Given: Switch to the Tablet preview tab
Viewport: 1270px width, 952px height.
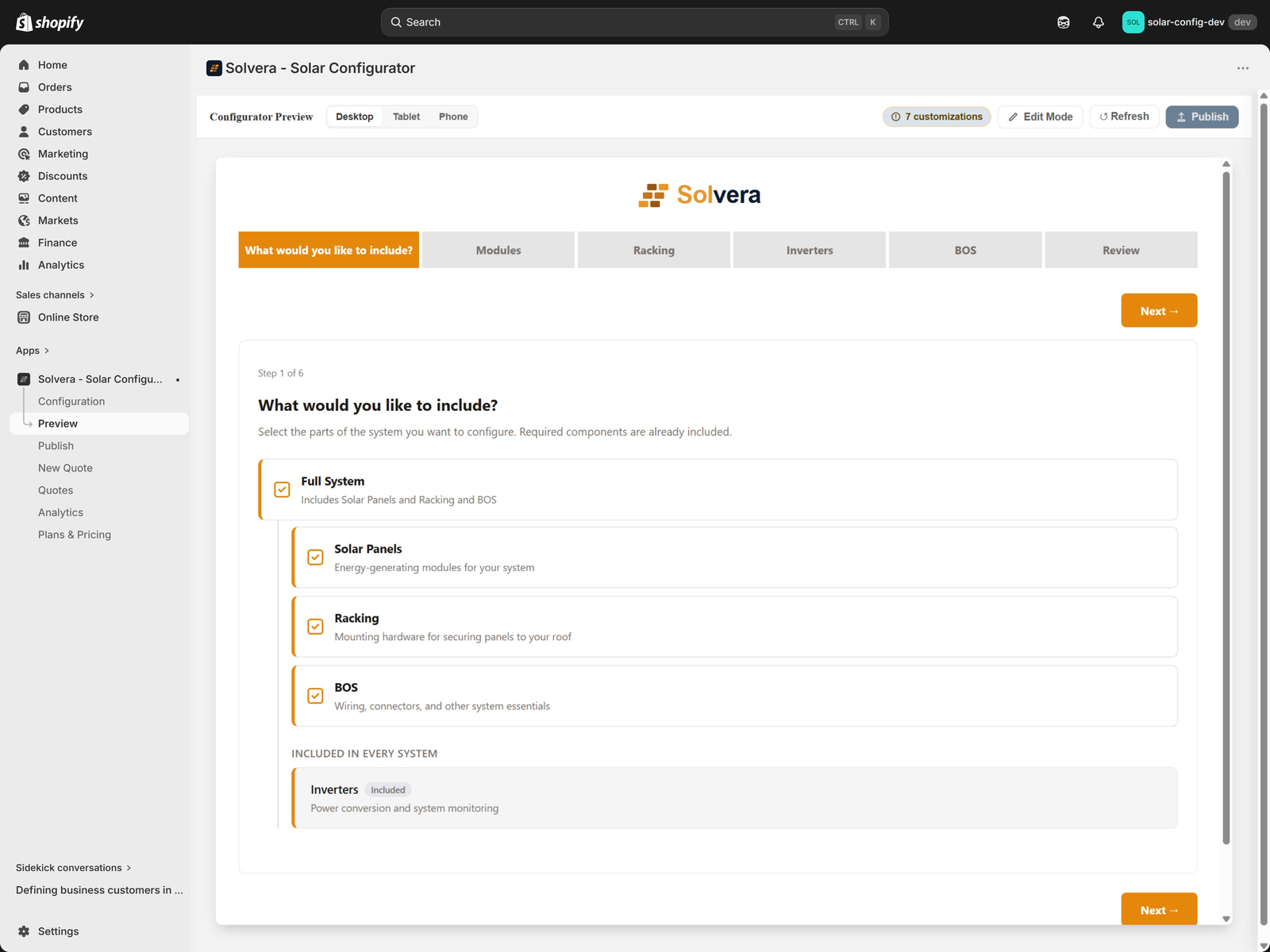Looking at the screenshot, I should coord(406,117).
